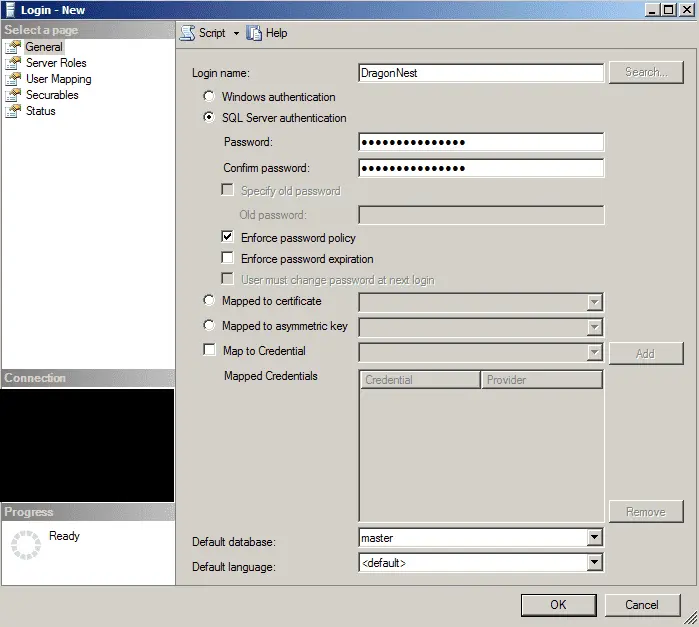Click the 'Login name:' label
The width and height of the screenshot is (699, 627).
[x=221, y=73]
